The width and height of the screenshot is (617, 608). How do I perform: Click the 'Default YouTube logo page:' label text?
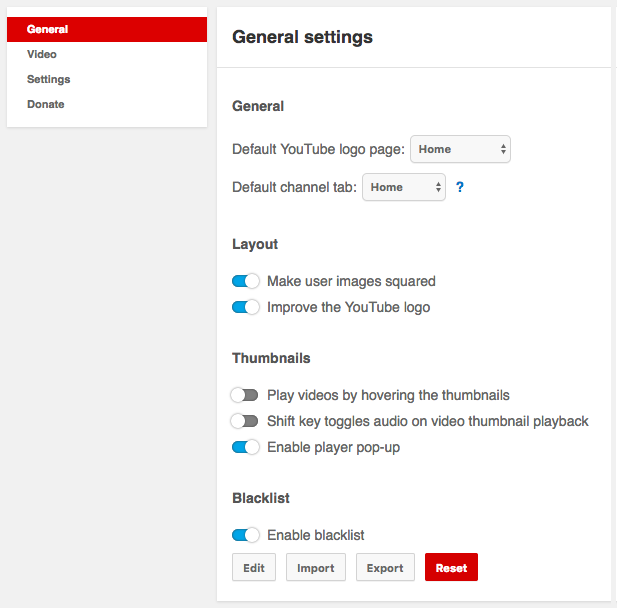pos(318,149)
